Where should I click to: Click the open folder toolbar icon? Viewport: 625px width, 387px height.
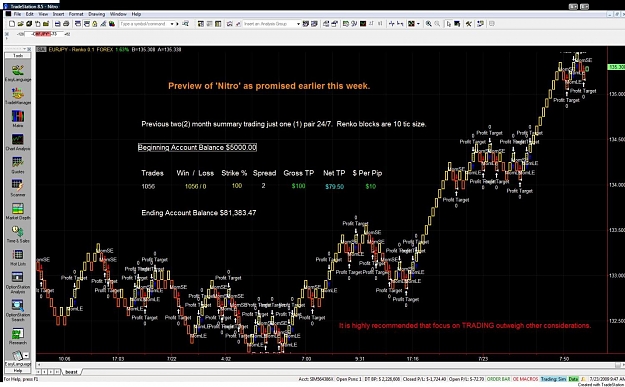click(x=21, y=24)
